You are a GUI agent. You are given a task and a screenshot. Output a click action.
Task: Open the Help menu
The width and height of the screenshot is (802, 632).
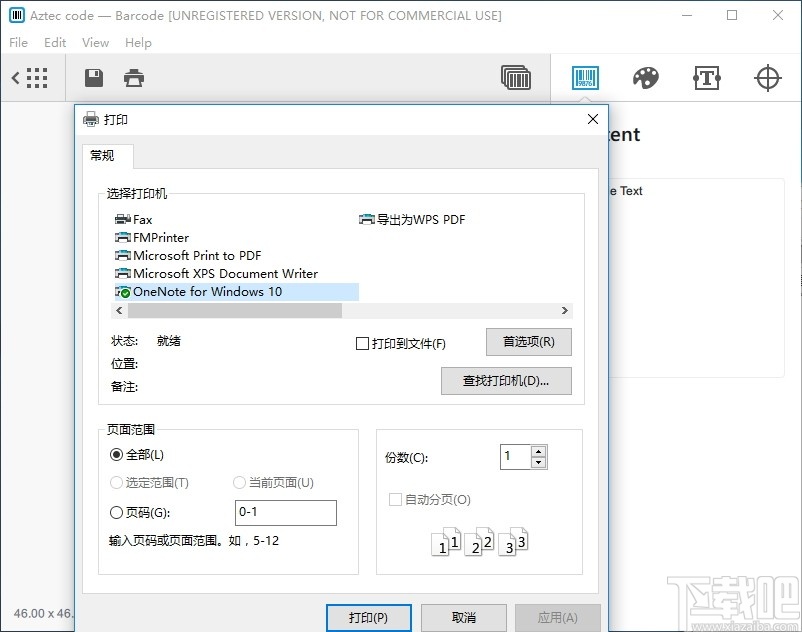coord(138,42)
